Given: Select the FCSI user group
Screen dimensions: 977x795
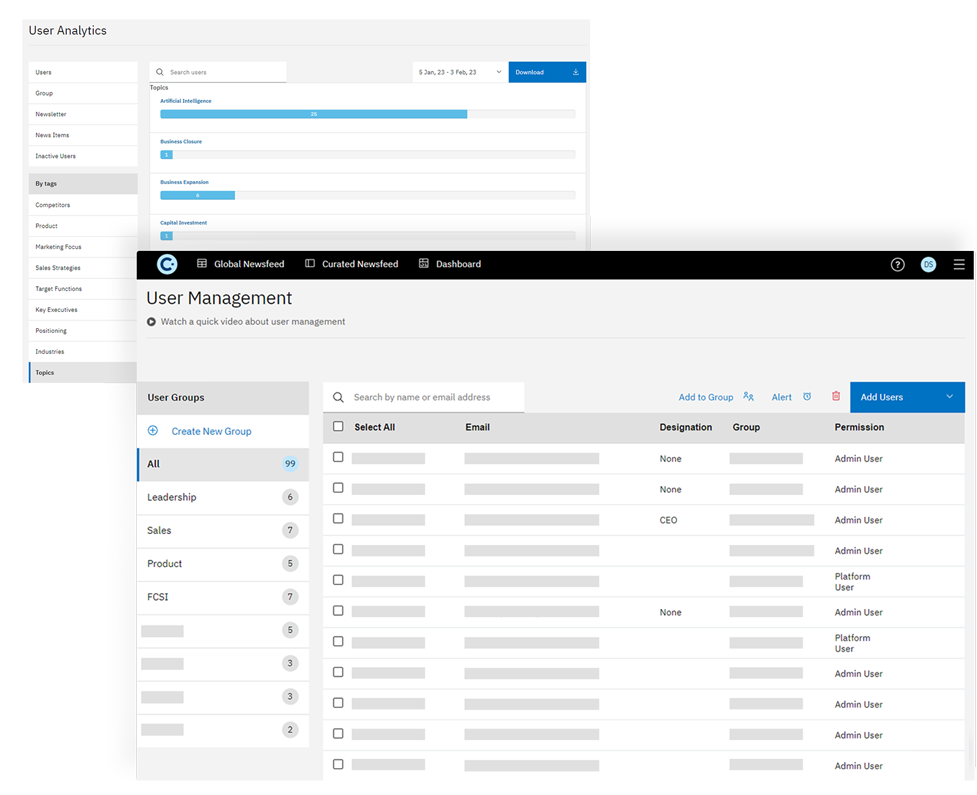Looking at the screenshot, I should point(223,597).
